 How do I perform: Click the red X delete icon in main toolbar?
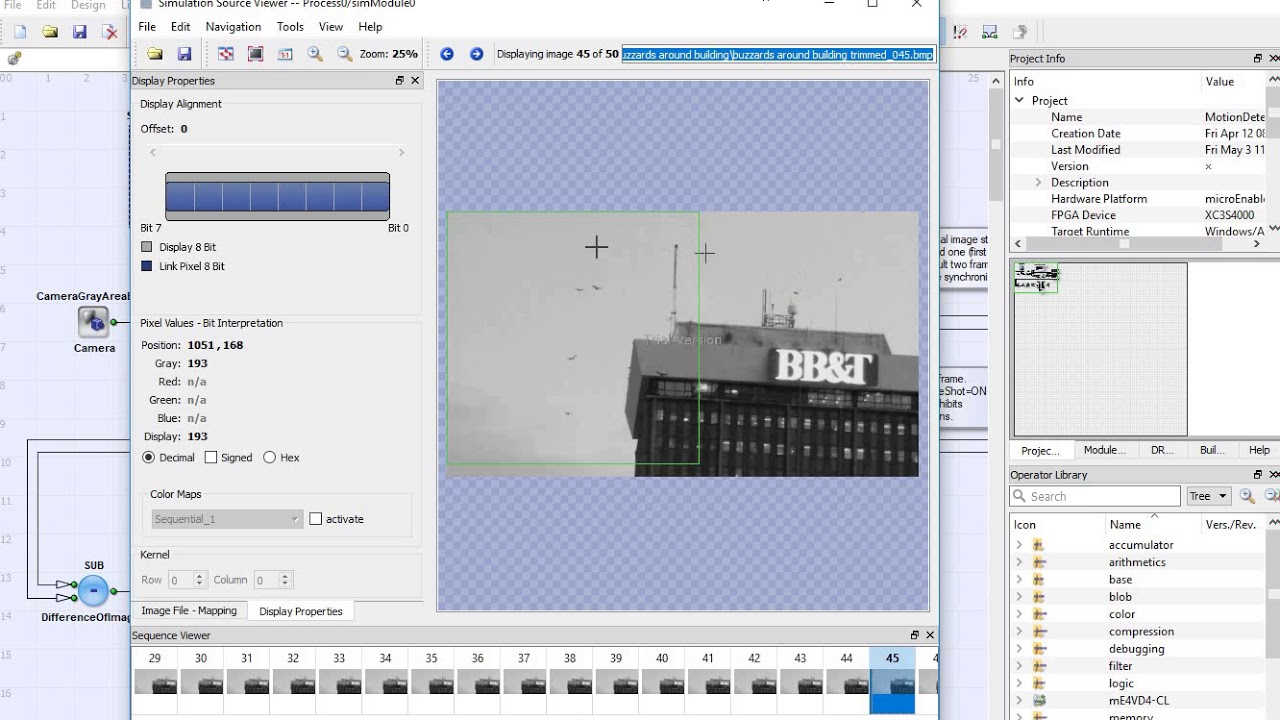110,32
